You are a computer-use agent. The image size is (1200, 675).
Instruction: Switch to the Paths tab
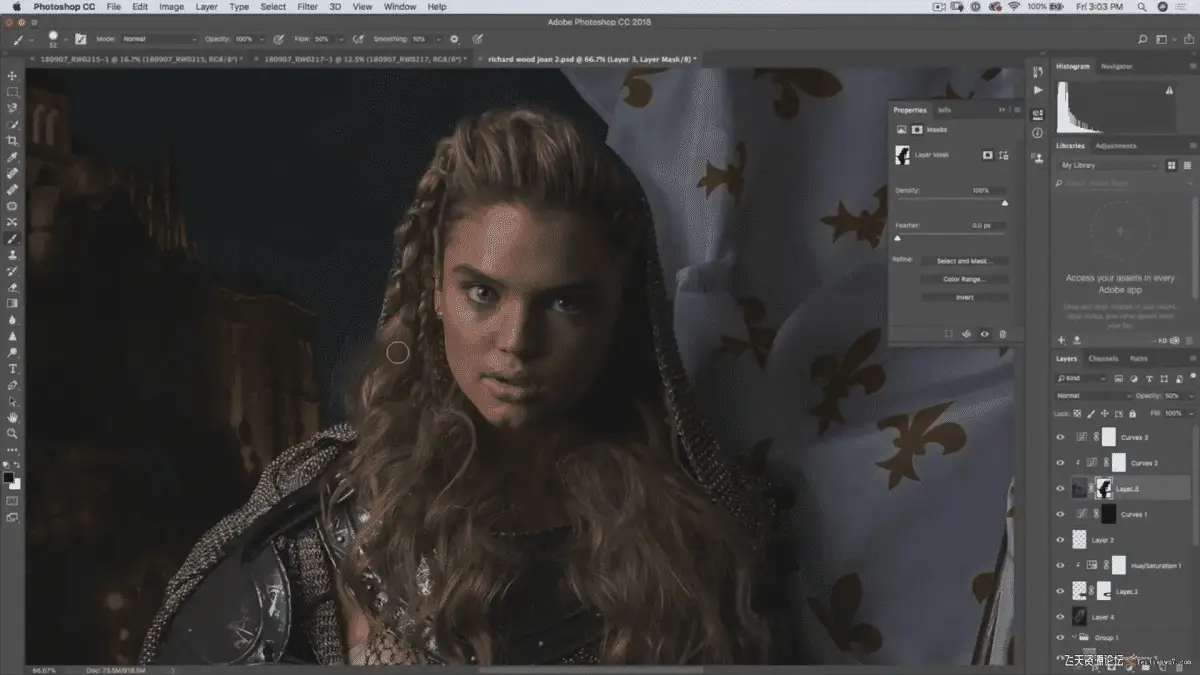click(1139, 358)
